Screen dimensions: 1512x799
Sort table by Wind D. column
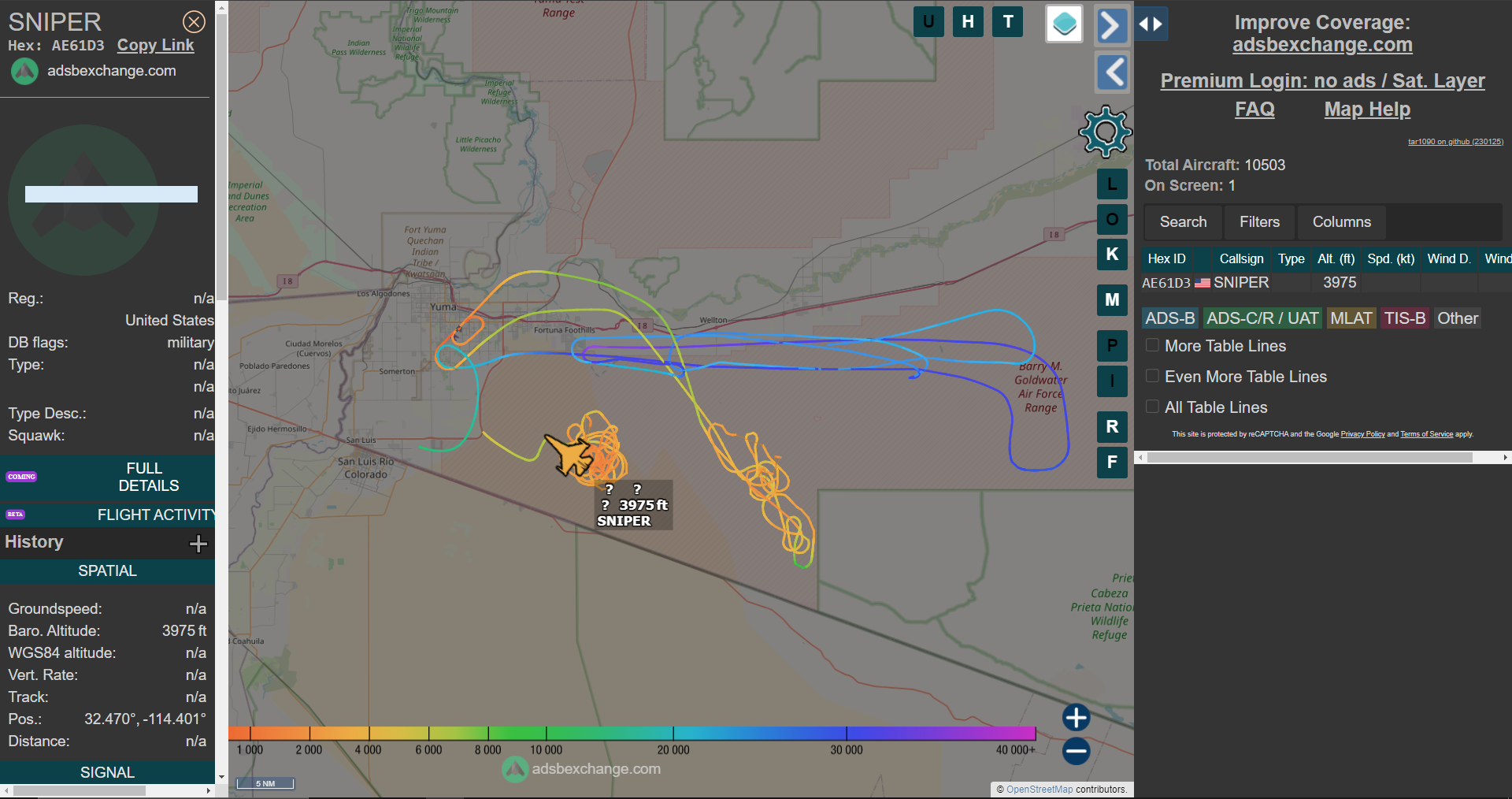1449,258
